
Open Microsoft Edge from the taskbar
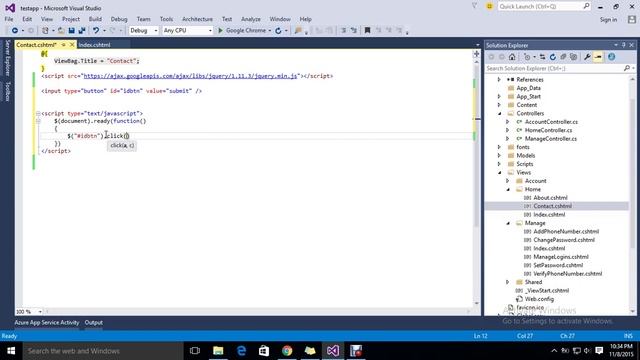click(241, 351)
